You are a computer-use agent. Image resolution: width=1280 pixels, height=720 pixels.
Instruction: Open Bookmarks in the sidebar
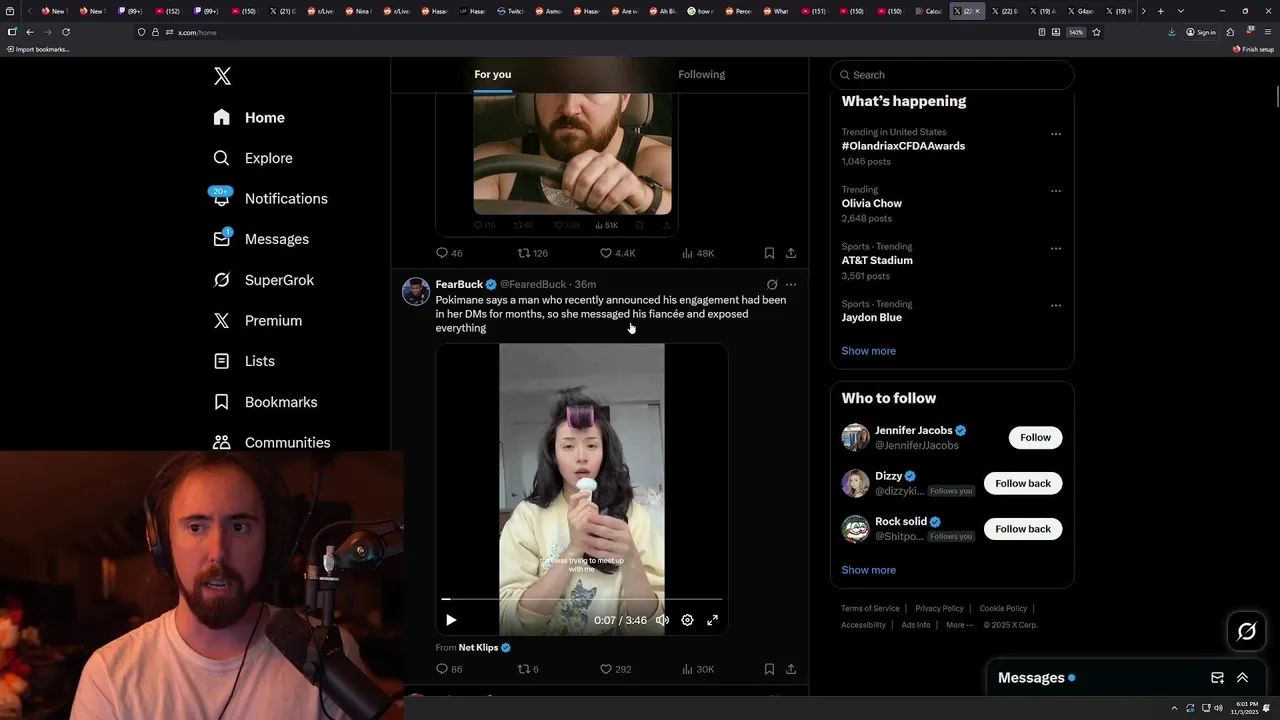point(265,402)
